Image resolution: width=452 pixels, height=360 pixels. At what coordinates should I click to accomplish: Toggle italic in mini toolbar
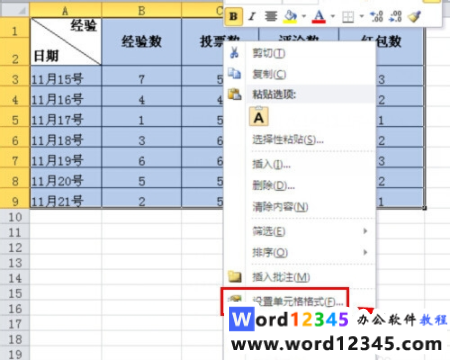(252, 16)
